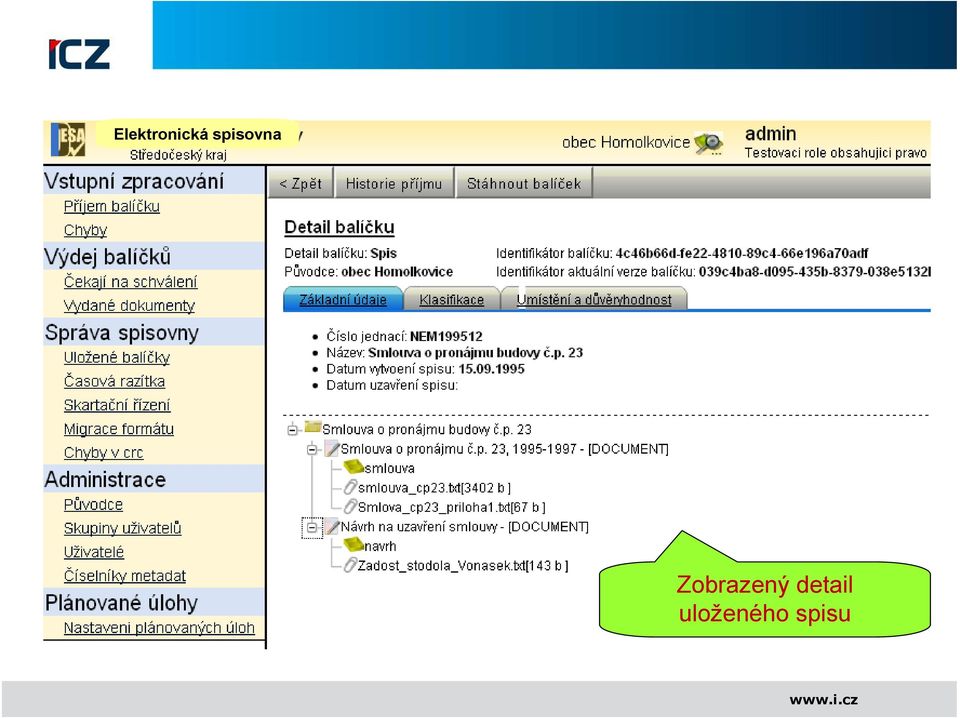
Task: Select Návrh na uzavření smlouvy - [DOCUMENT] label
Action: point(465,527)
